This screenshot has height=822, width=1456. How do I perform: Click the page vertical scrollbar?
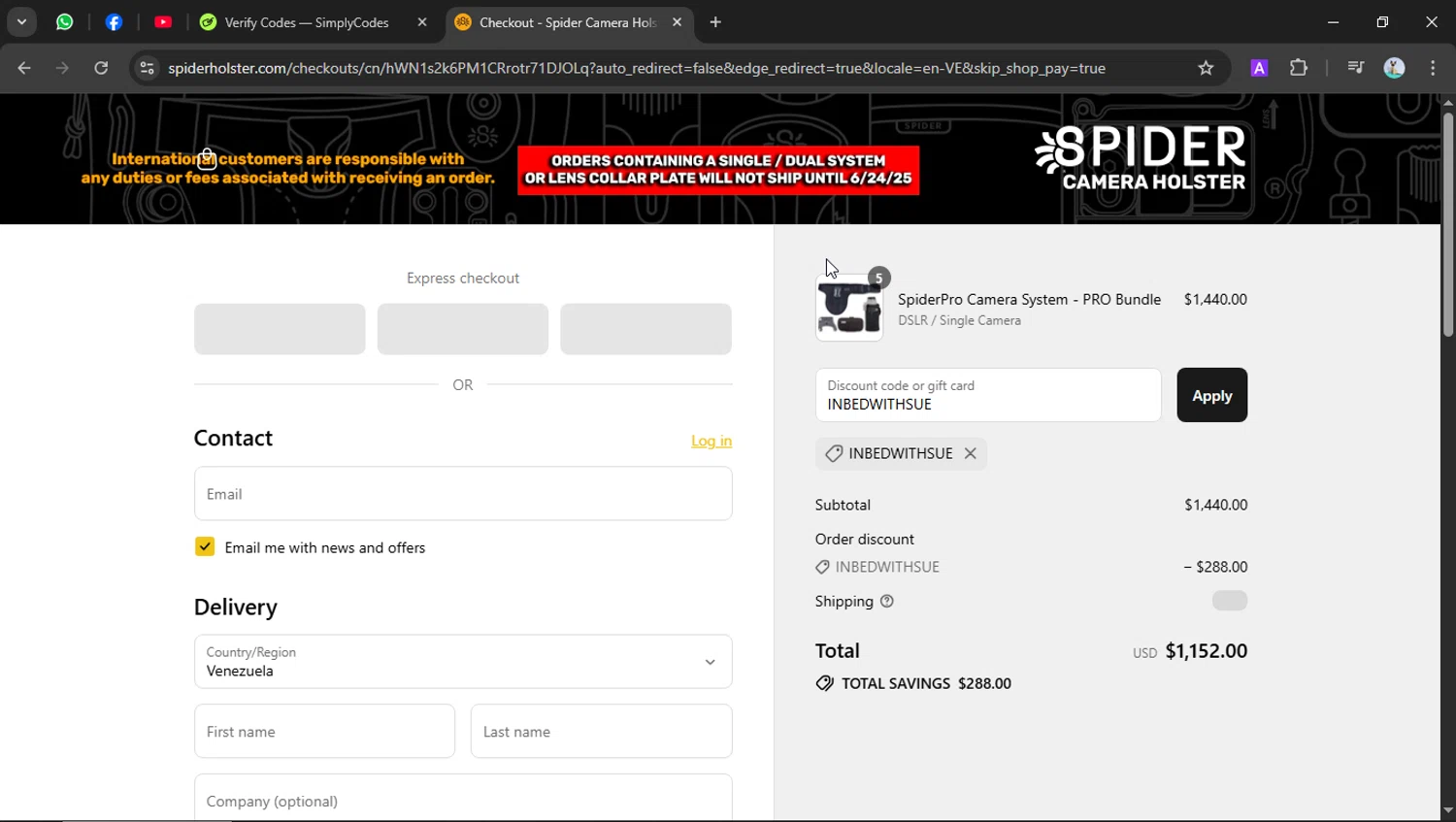(x=1447, y=225)
